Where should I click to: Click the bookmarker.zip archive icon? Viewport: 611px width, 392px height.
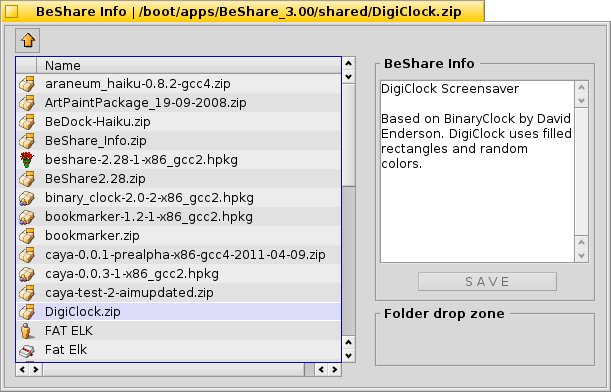(x=27, y=236)
